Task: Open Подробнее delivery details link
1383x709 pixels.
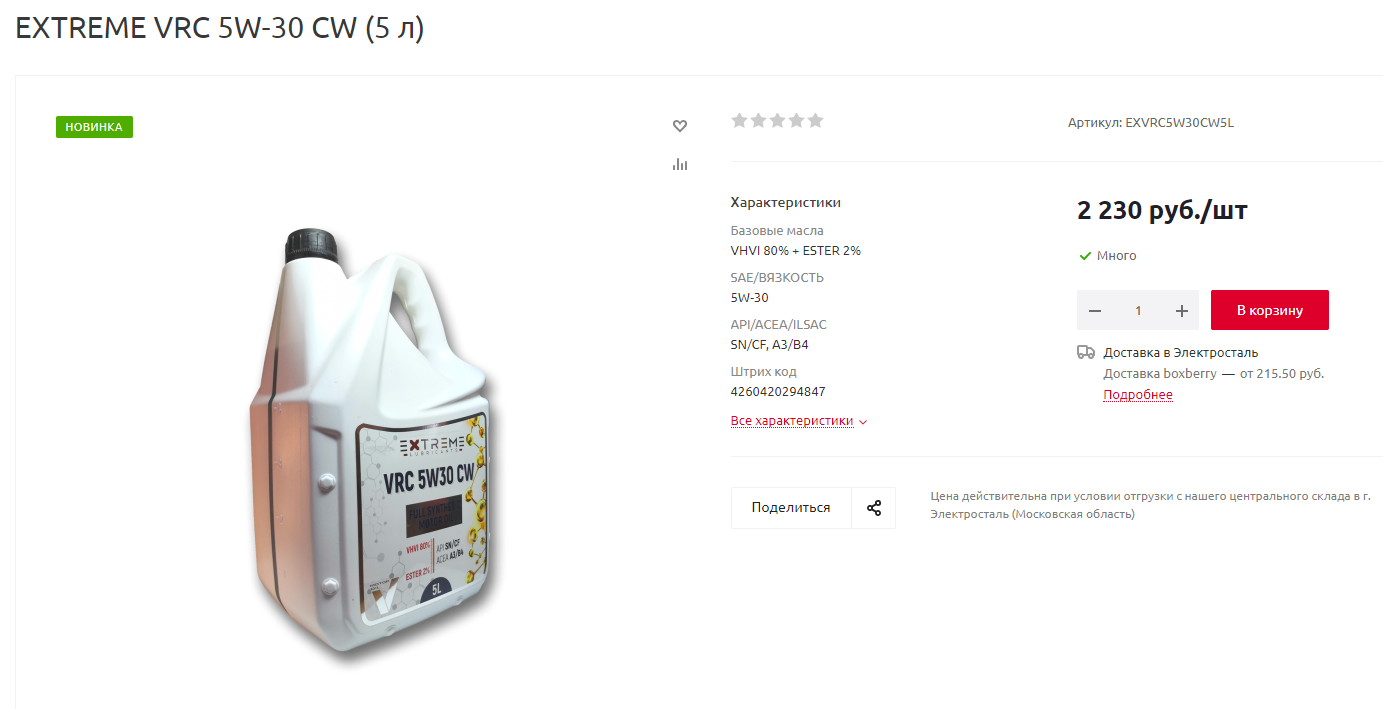Action: 1138,395
